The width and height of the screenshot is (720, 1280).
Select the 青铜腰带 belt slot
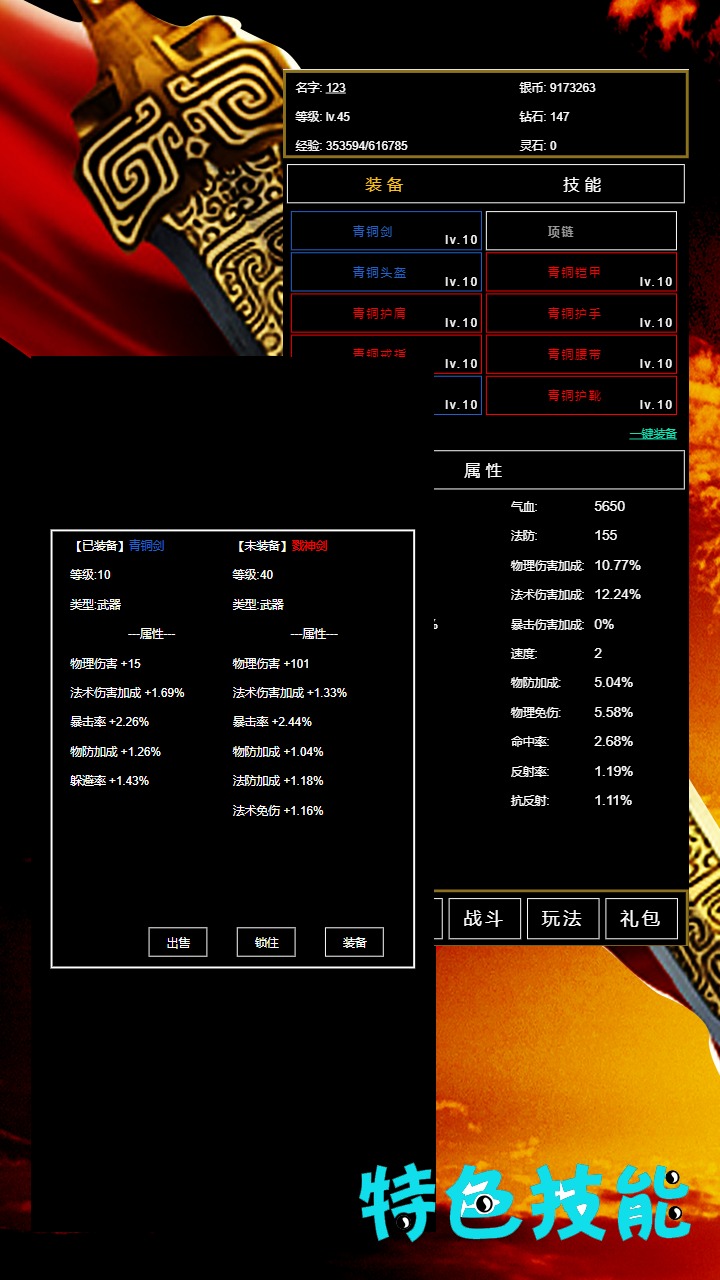(581, 354)
